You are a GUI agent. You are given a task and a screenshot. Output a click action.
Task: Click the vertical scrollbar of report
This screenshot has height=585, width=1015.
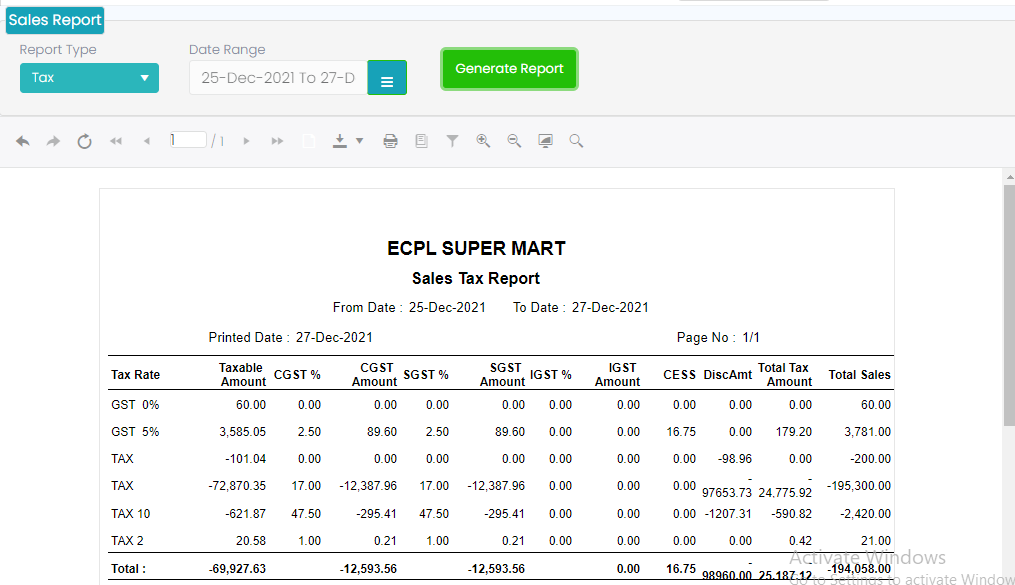click(1008, 300)
